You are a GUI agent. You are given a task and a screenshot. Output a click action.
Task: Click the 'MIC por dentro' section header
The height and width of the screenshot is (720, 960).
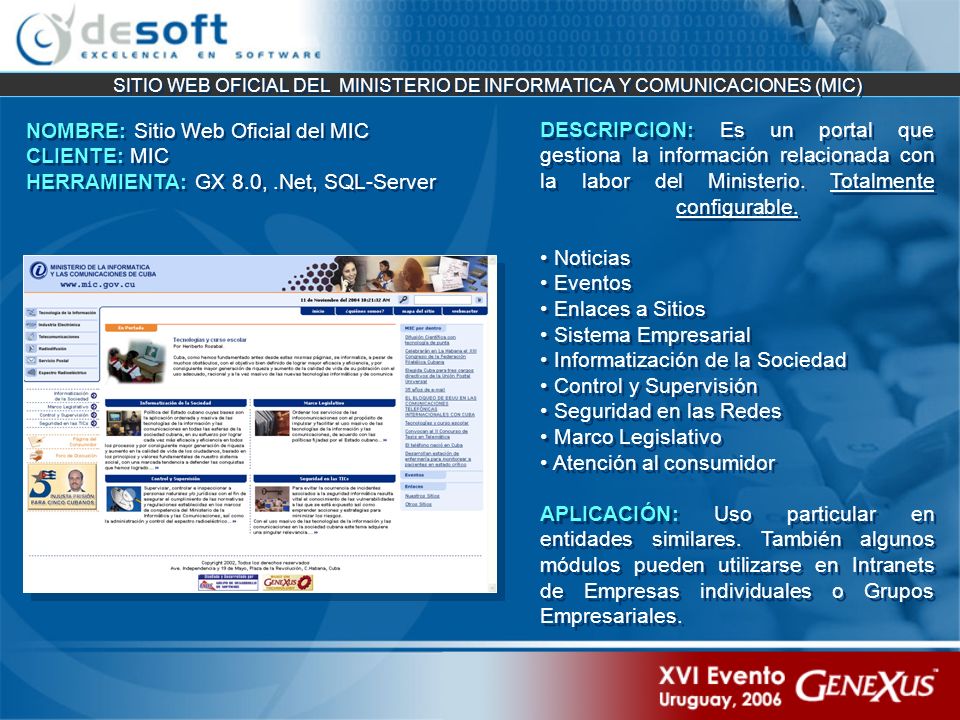[423, 328]
